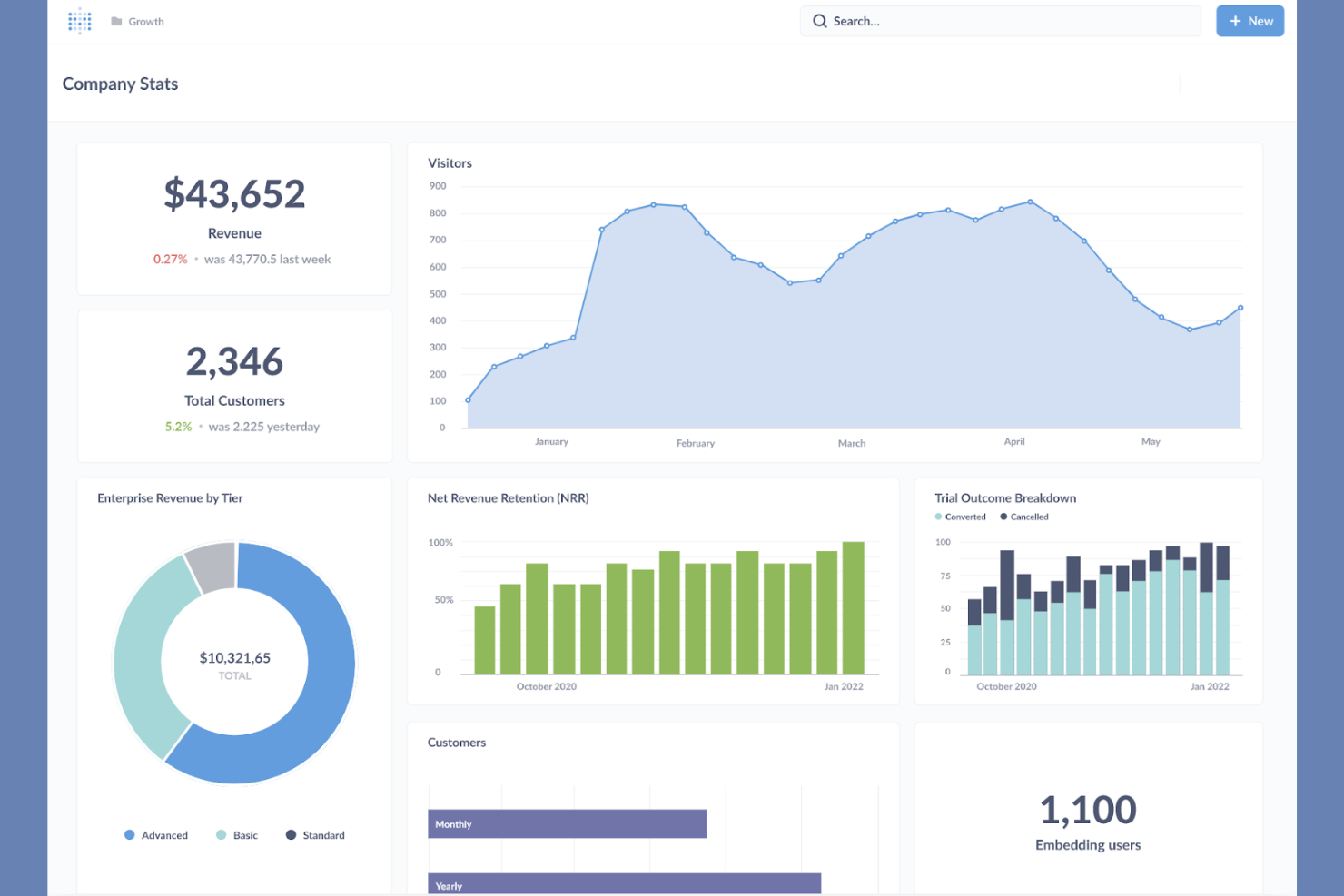Click inside the Search field
The image size is (1344, 896).
[x=999, y=20]
